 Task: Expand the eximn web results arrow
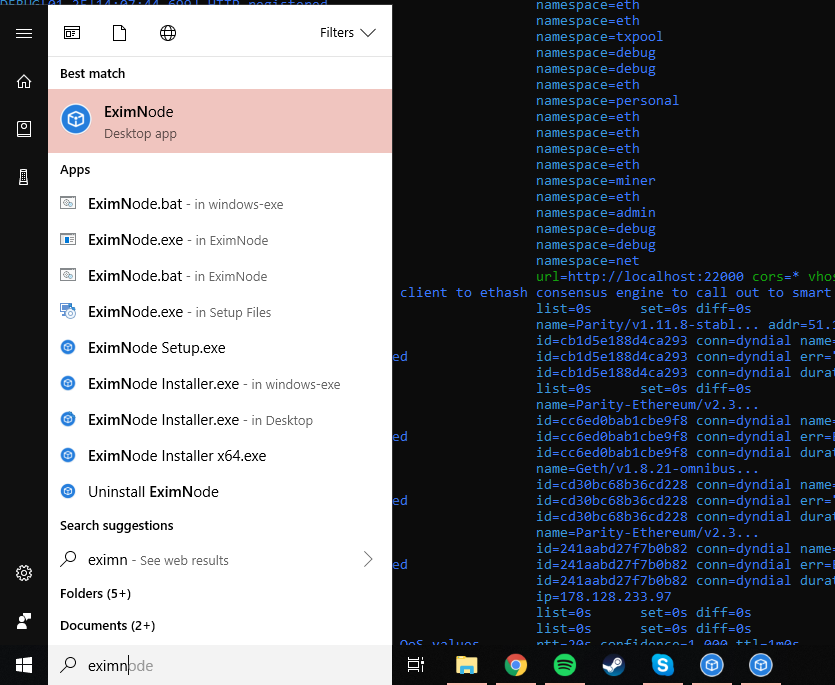[x=368, y=559]
